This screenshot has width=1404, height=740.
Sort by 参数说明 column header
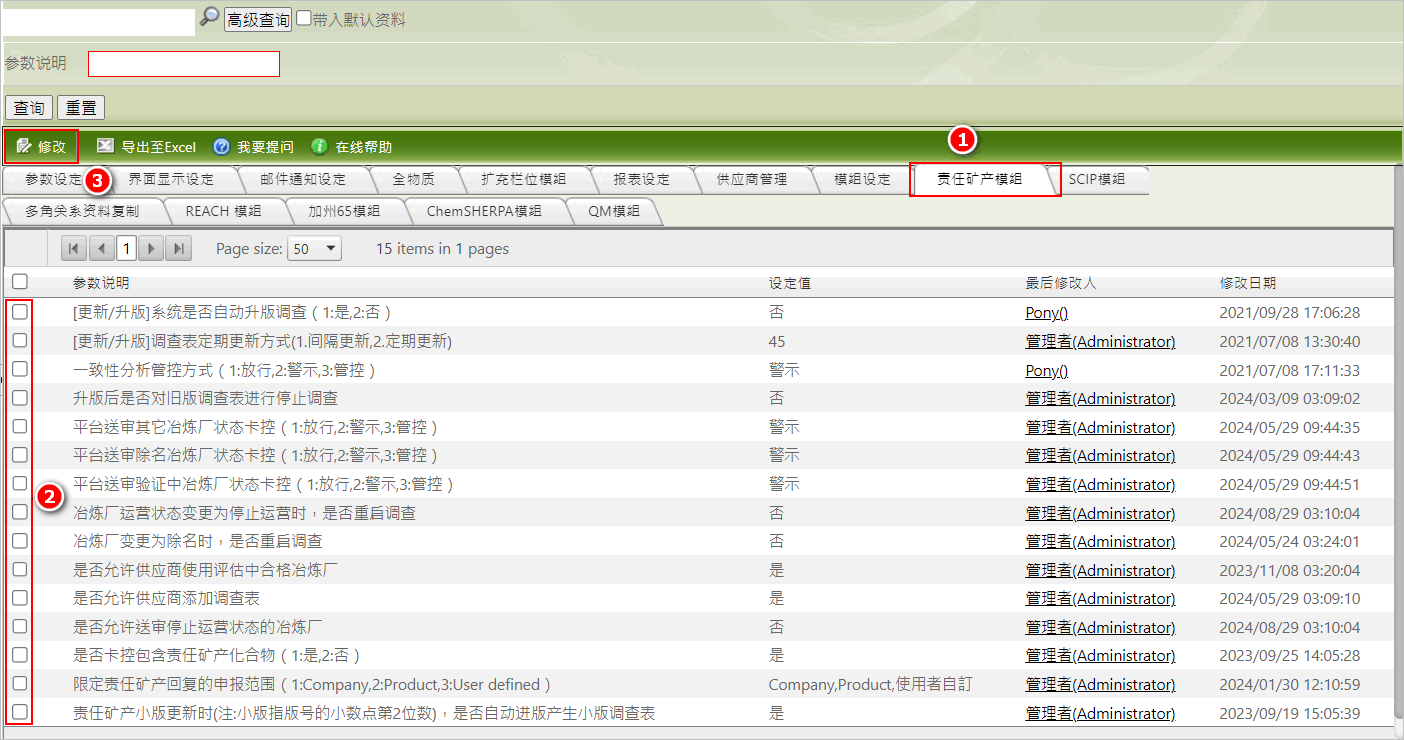pos(101,283)
